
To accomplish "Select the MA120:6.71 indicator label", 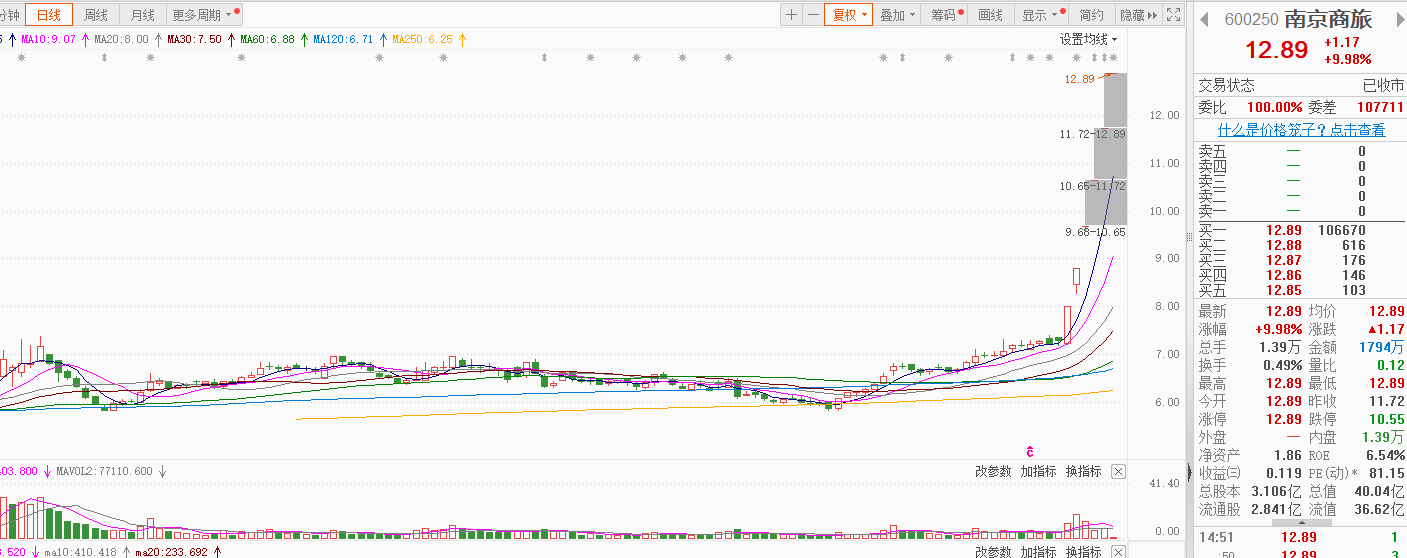I will pos(343,39).
